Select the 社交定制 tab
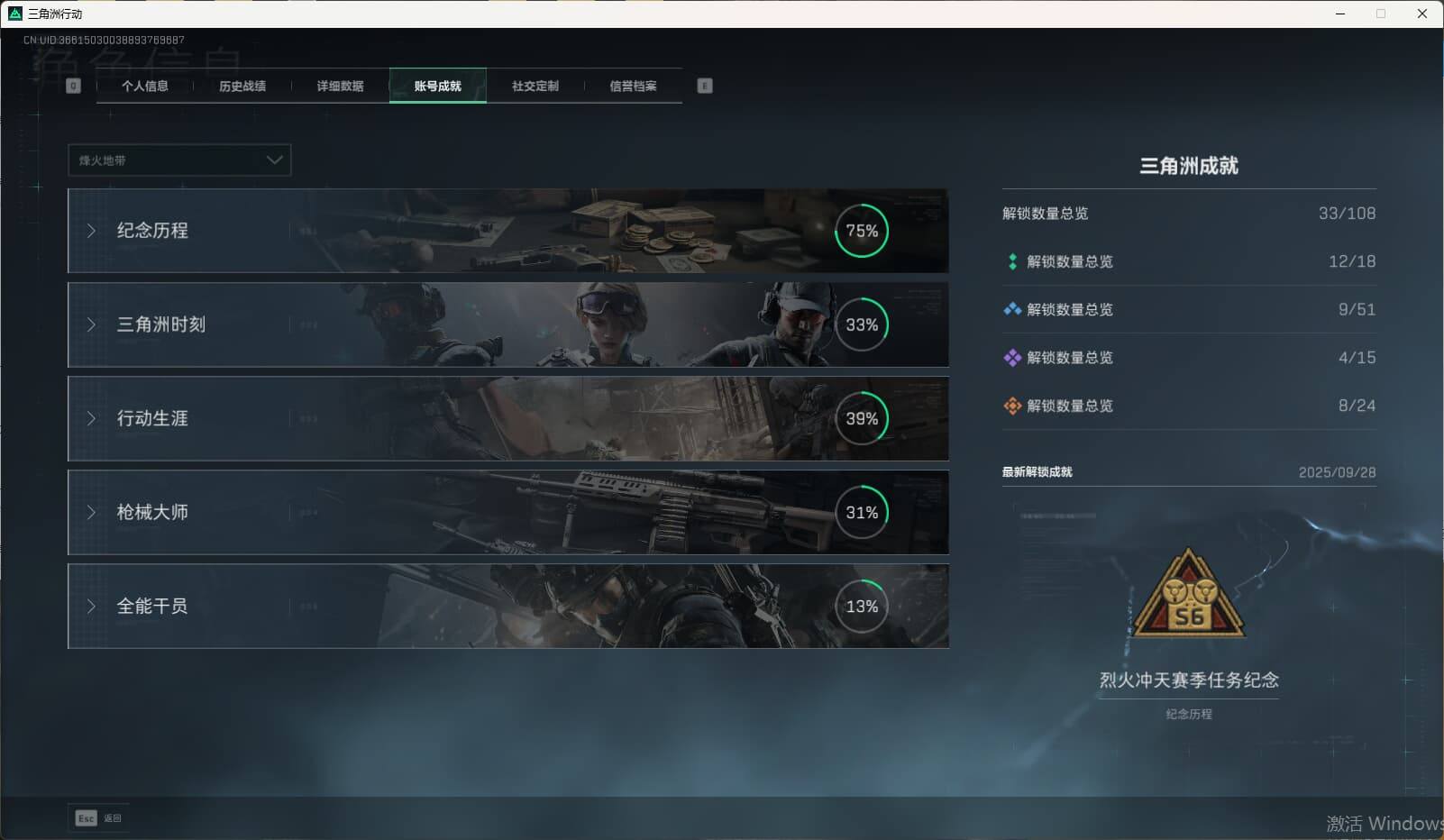Image resolution: width=1444 pixels, height=840 pixels. pyautogui.click(x=535, y=86)
